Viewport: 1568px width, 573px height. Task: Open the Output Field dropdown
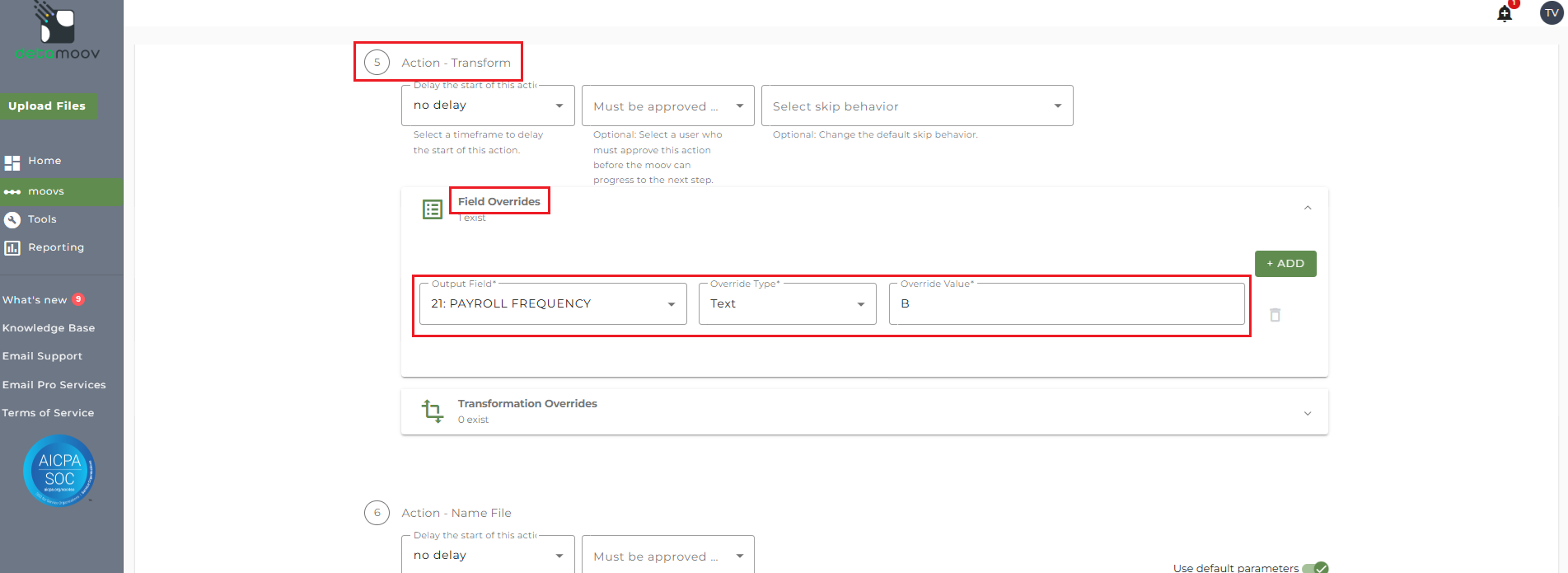[552, 304]
